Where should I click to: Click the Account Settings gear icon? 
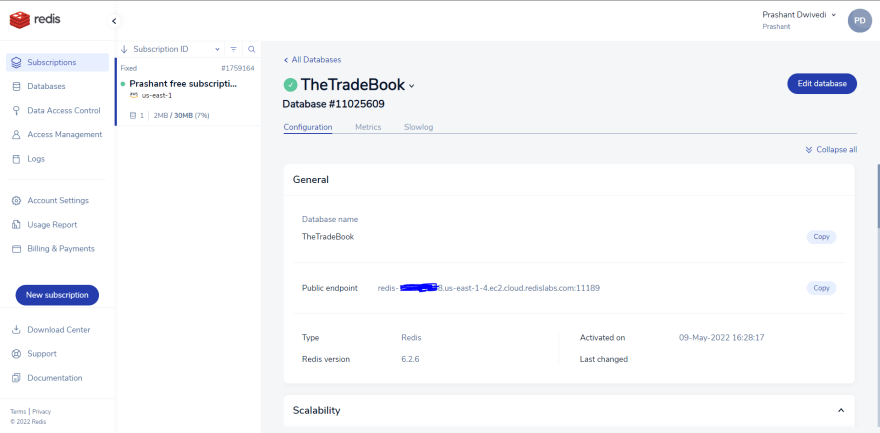pos(16,200)
